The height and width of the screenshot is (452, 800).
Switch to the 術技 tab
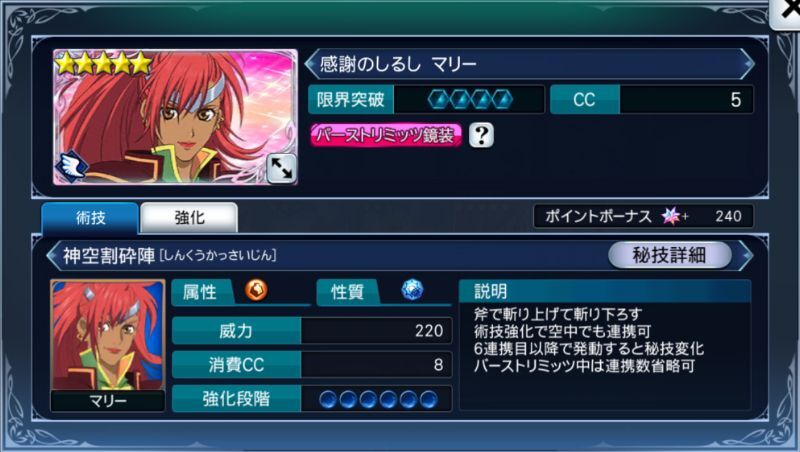[x=90, y=218]
